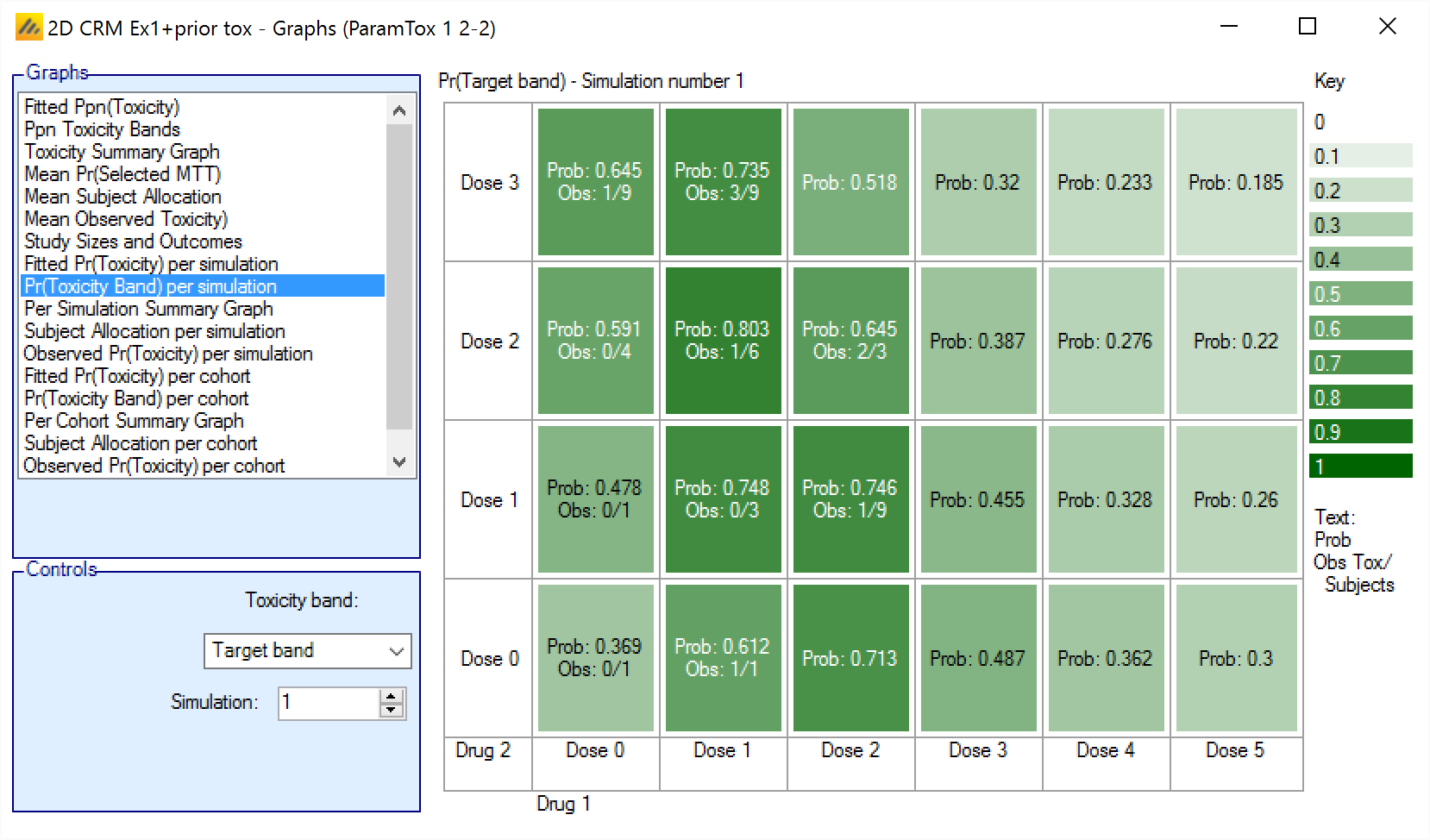Show Pr(Toxicity Band) per cohort
Viewport: 1430px width, 840px height.
pos(136,398)
